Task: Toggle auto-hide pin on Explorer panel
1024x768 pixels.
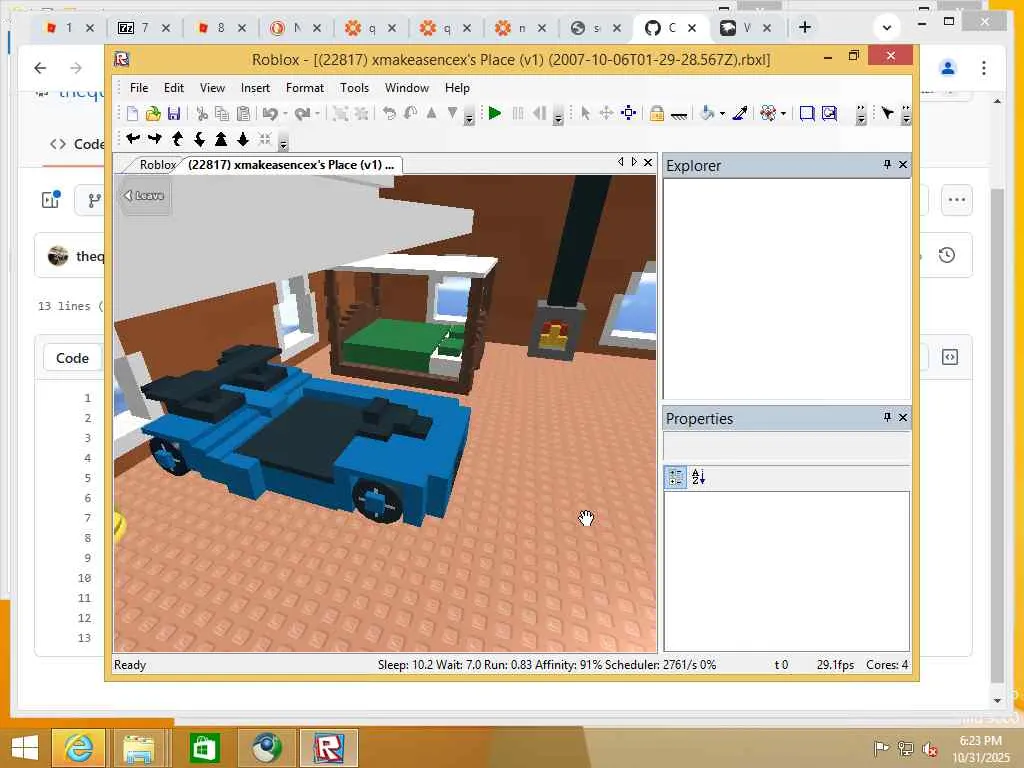Action: [x=887, y=165]
